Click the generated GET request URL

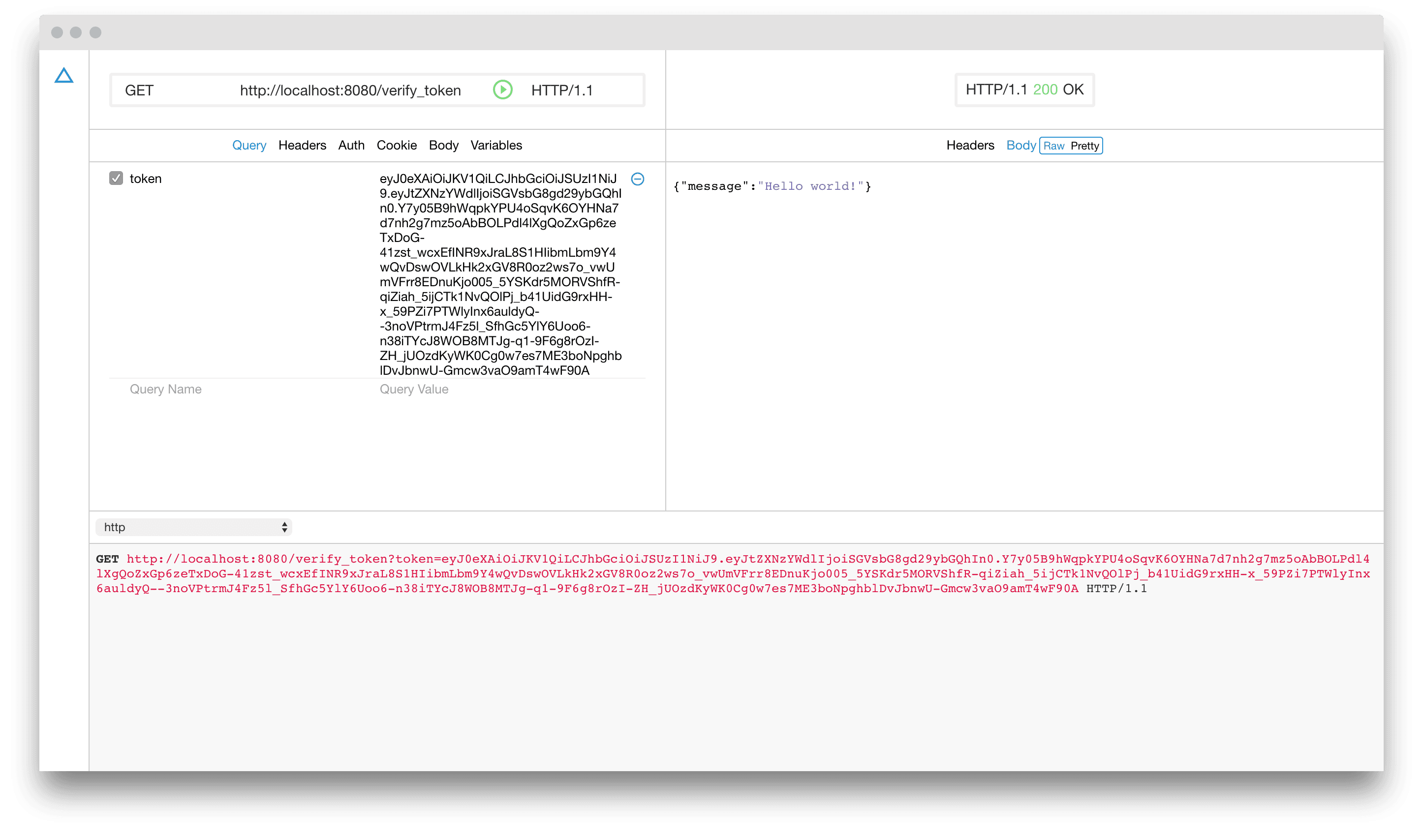pyautogui.click(x=733, y=573)
